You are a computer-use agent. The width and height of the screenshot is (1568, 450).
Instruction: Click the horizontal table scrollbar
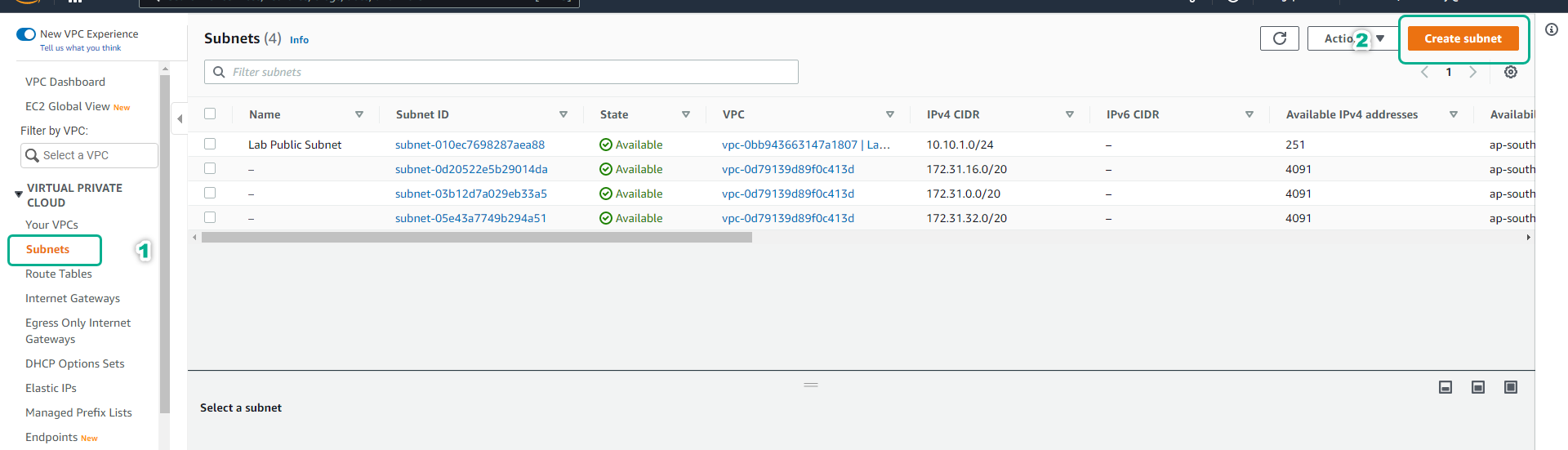pyautogui.click(x=476, y=238)
